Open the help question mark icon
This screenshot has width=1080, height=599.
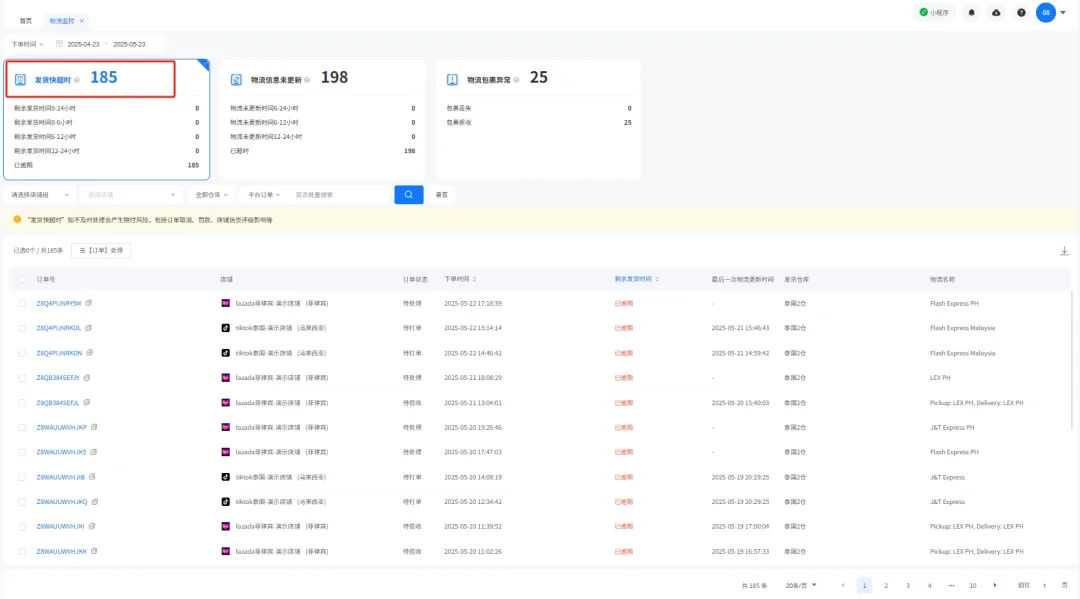[1021, 13]
